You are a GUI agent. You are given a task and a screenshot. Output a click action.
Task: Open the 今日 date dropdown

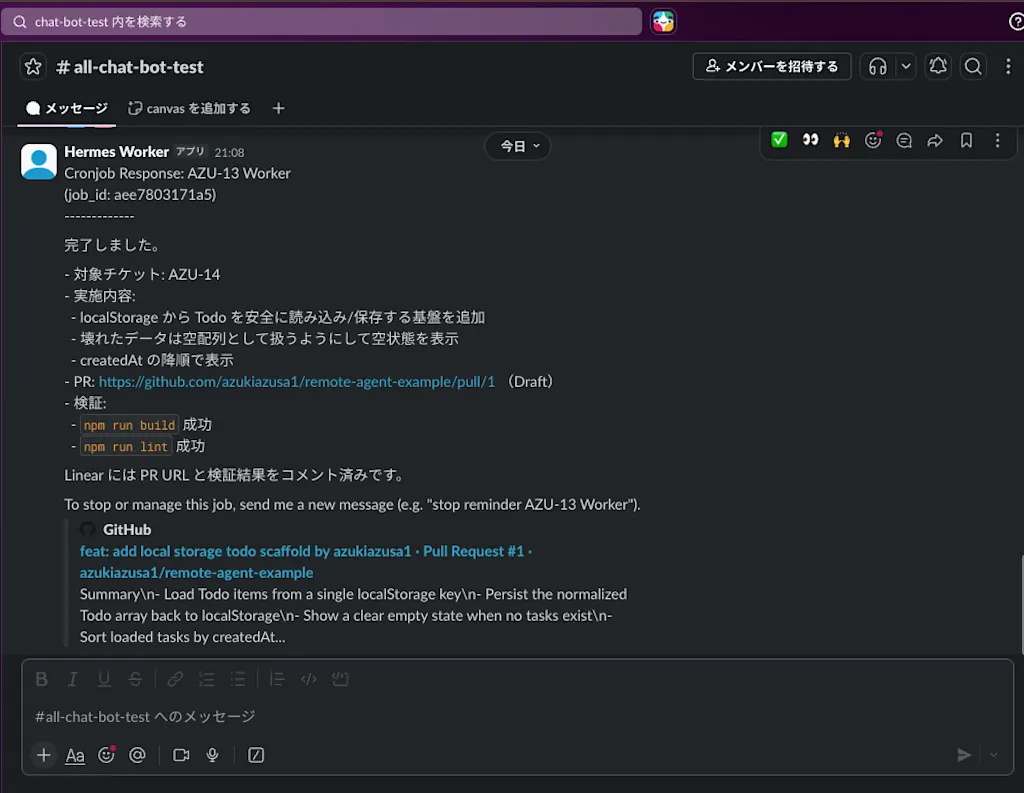tap(518, 146)
